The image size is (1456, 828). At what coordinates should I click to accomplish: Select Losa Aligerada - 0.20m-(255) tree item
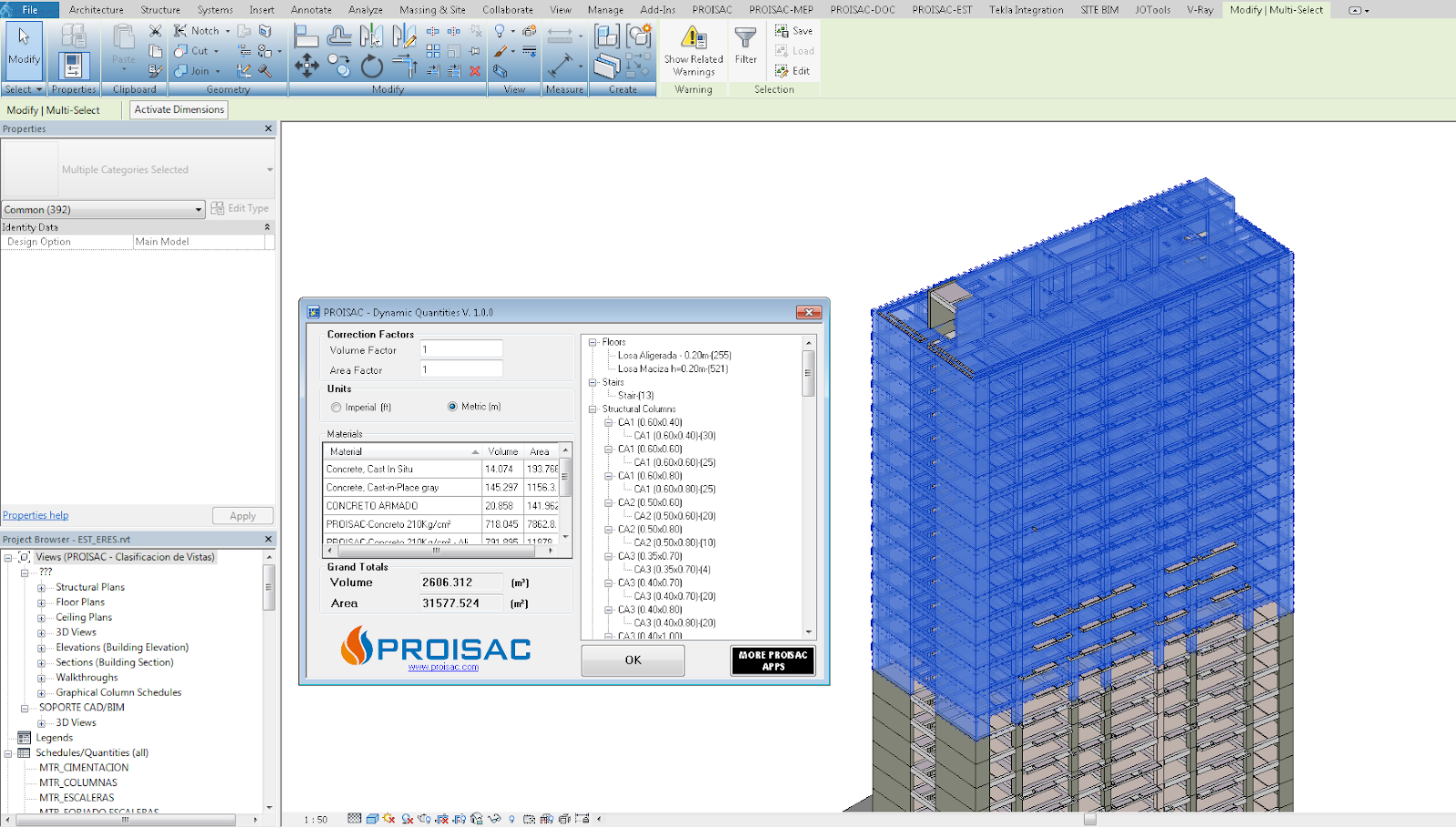coord(674,356)
